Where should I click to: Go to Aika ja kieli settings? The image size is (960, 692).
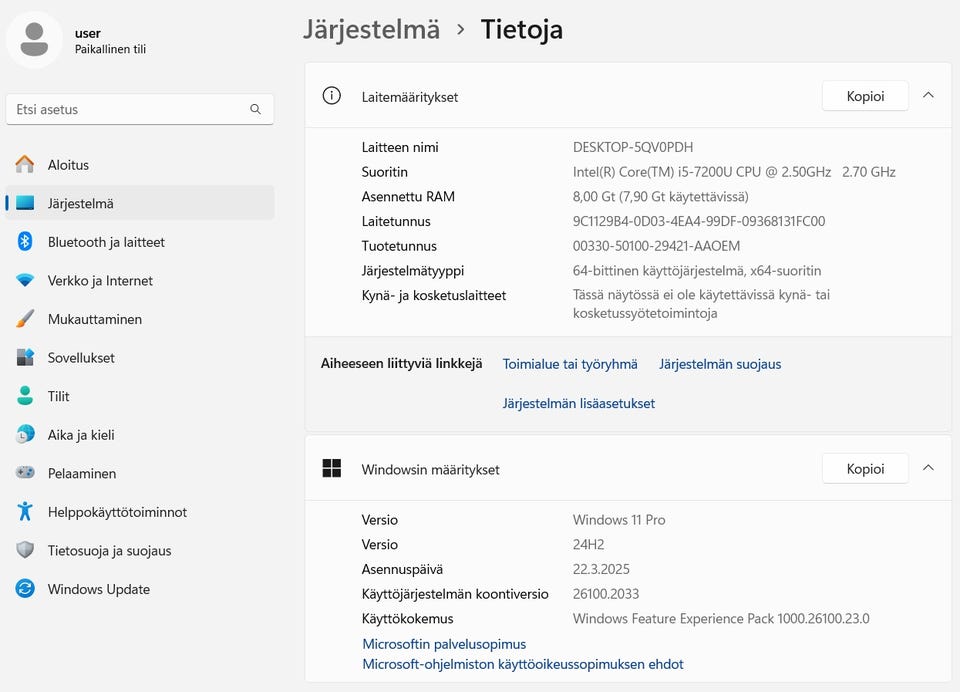point(81,435)
